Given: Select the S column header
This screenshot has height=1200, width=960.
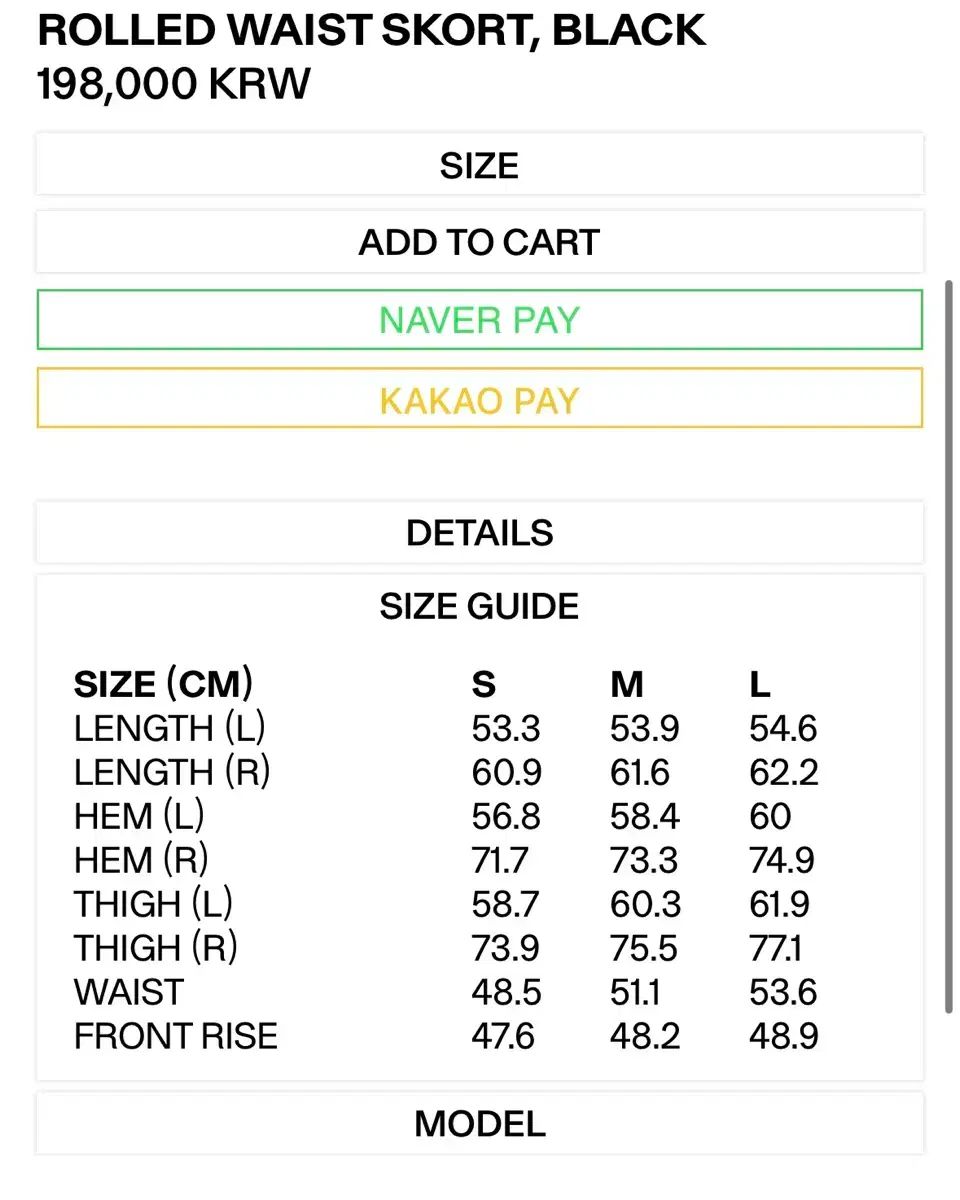Looking at the screenshot, I should 483,684.
